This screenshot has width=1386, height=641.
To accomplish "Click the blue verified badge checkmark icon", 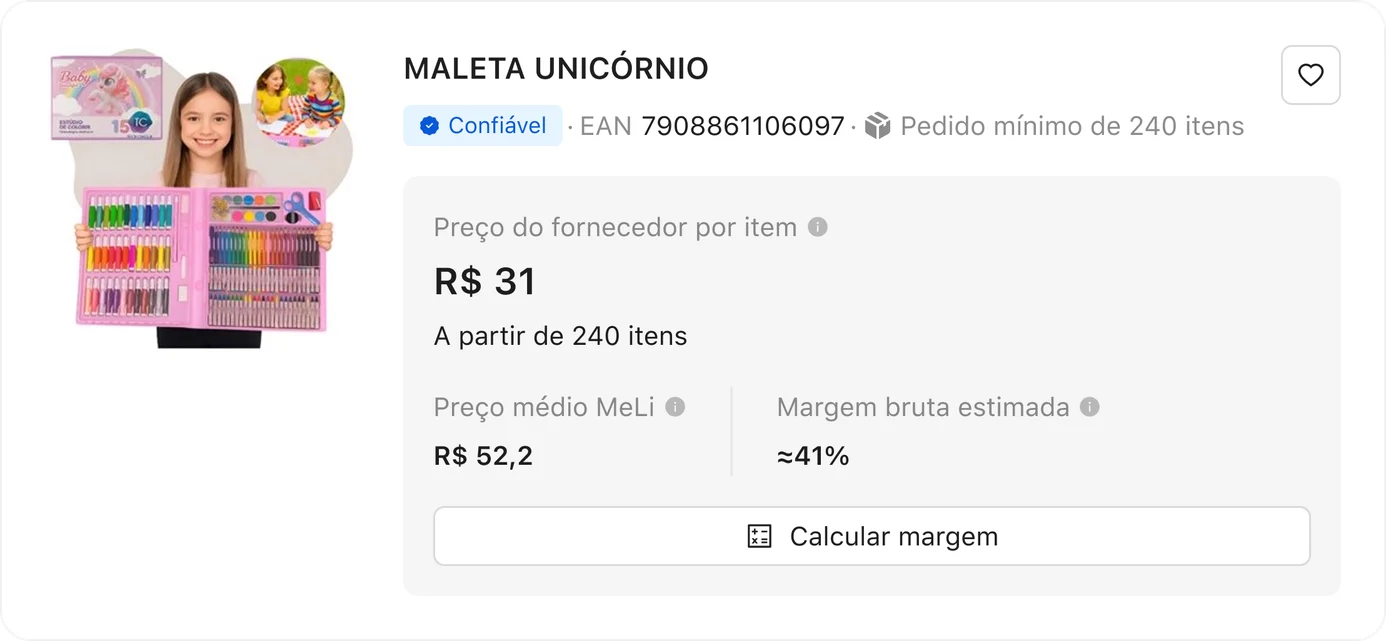I will tap(429, 126).
